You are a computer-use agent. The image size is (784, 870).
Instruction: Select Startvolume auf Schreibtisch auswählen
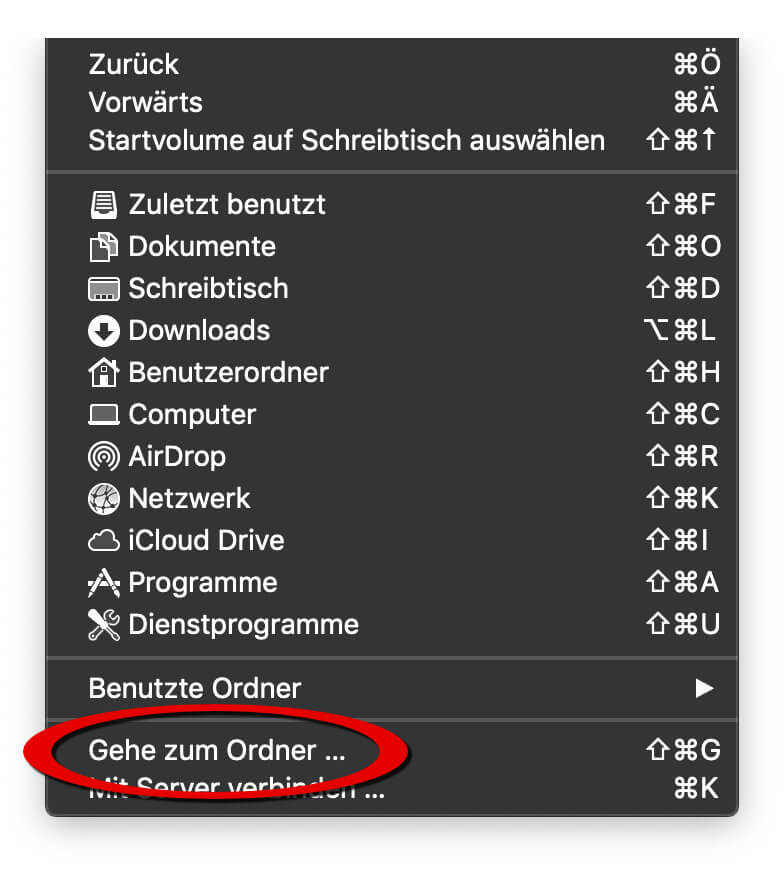[x=346, y=140]
